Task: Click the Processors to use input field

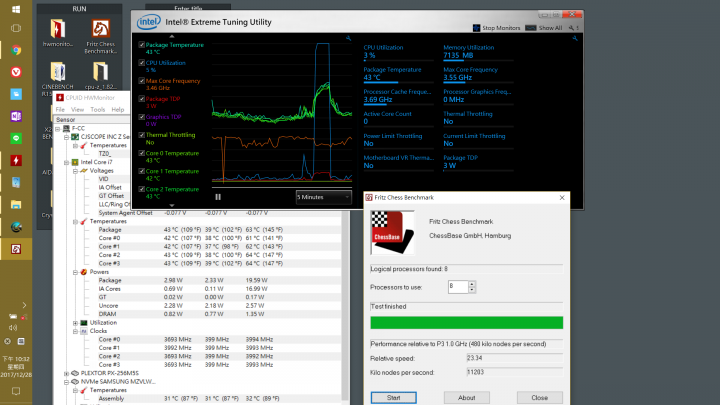Action: 458,287
